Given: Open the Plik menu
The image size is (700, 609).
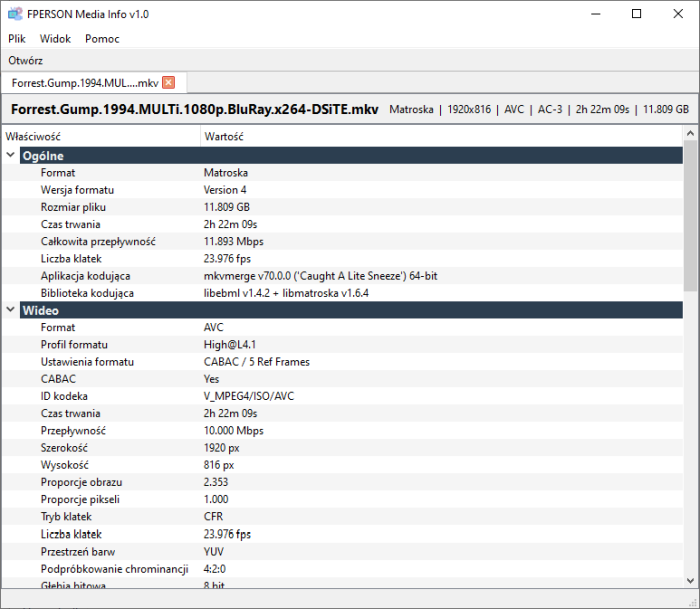Looking at the screenshot, I should (x=17, y=39).
